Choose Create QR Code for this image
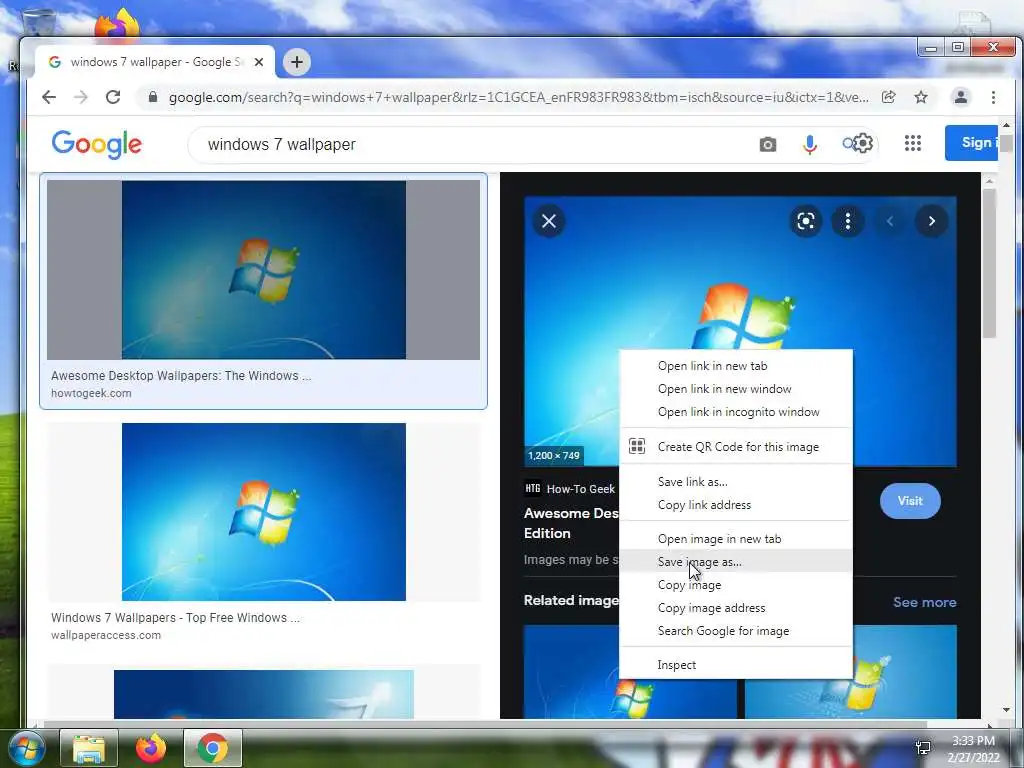This screenshot has width=1024, height=768. click(x=735, y=447)
